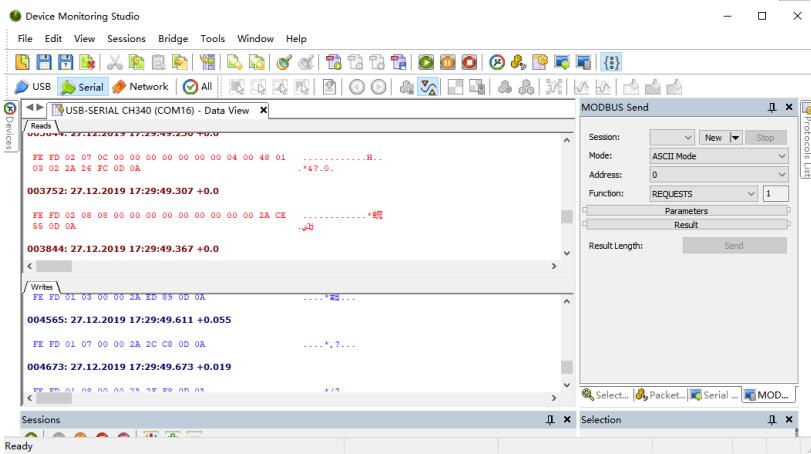This screenshot has width=811, height=454.
Task: Click the circular tools icon after stop button
Action: pyautogui.click(x=497, y=62)
